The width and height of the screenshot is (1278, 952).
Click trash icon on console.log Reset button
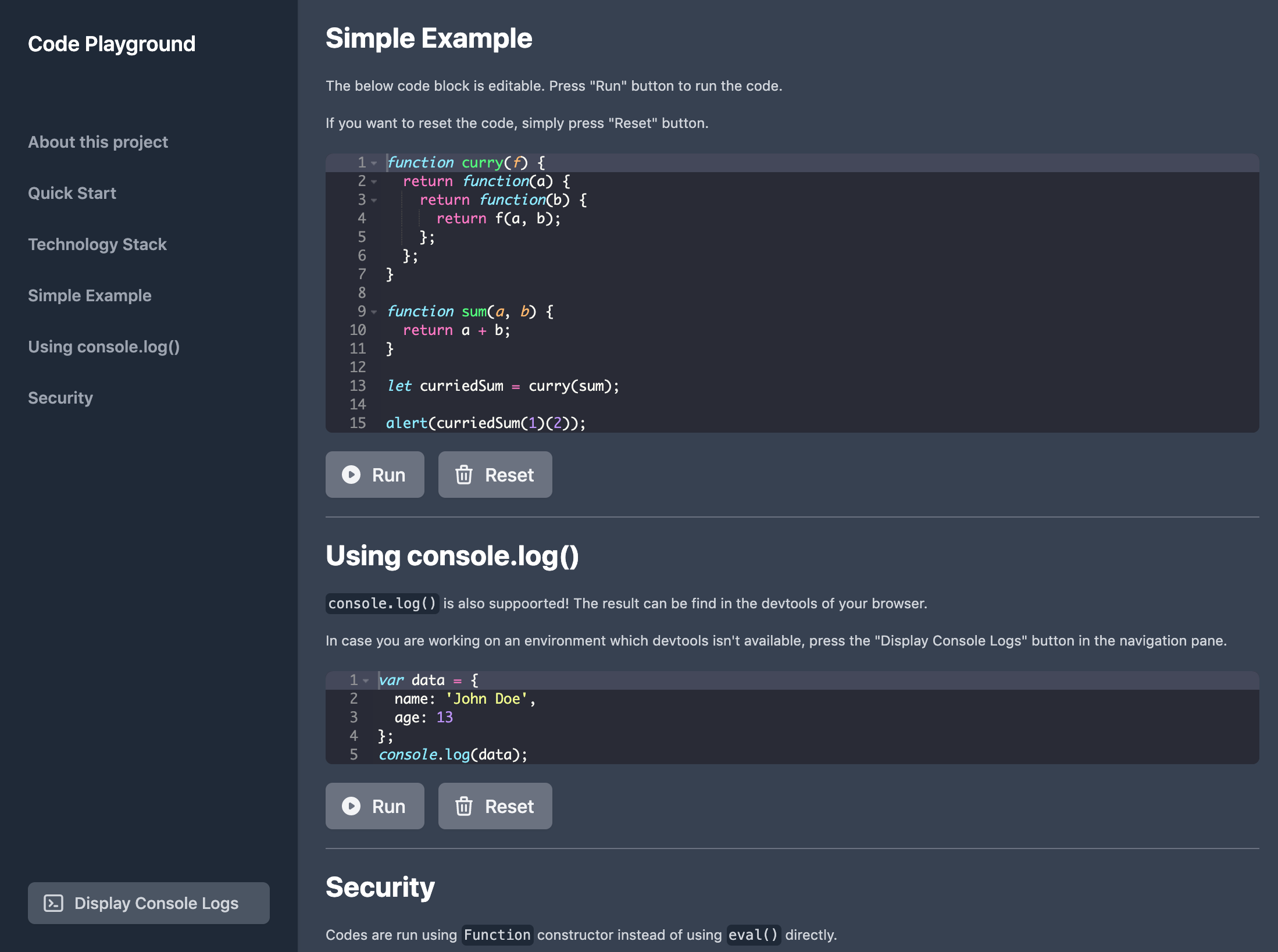(x=463, y=806)
